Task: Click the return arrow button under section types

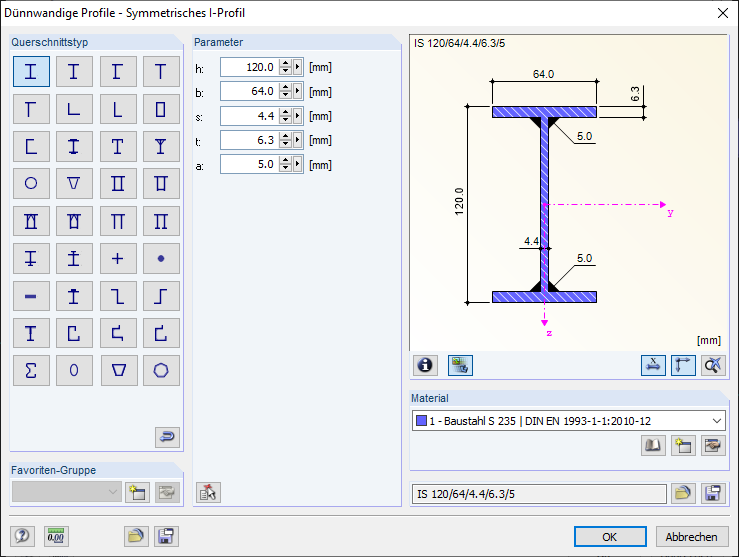Action: (167, 437)
